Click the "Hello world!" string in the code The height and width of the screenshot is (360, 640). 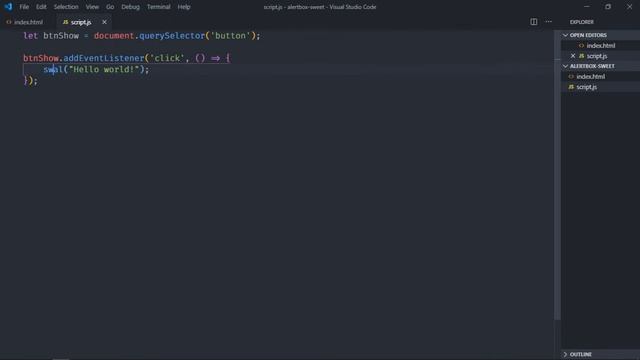pyautogui.click(x=104, y=69)
